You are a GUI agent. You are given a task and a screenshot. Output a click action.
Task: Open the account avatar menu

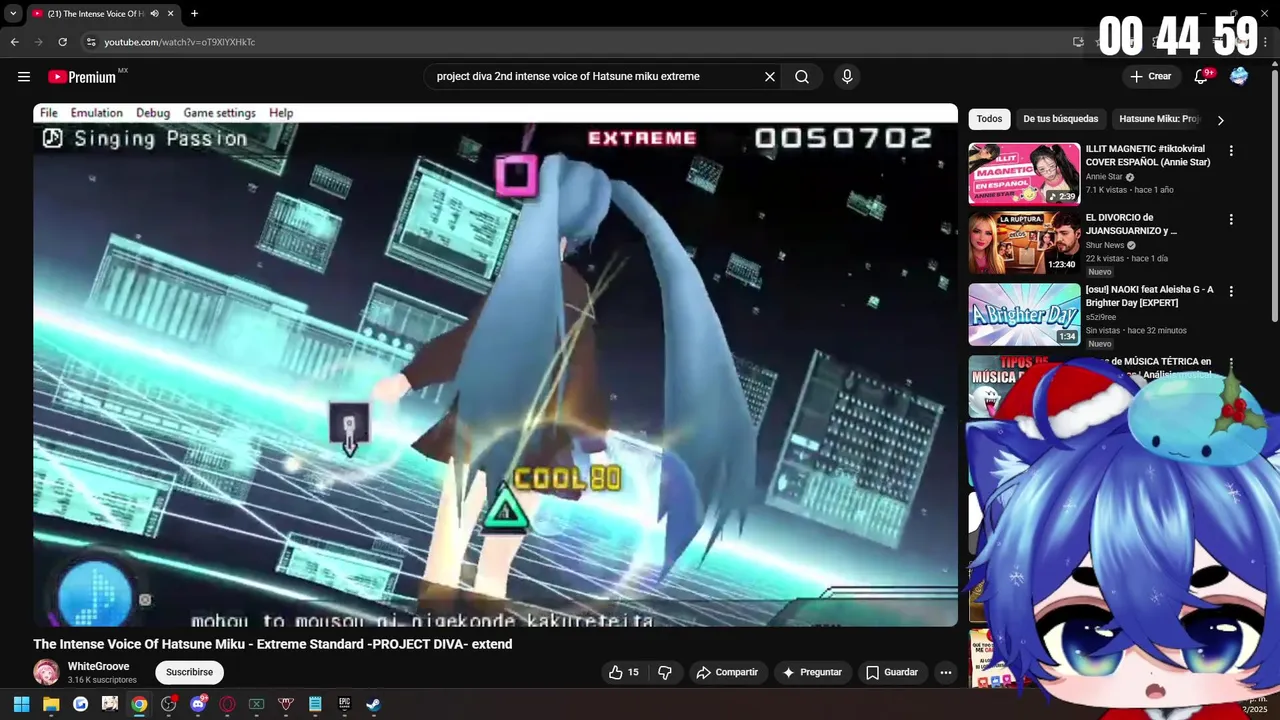[1239, 76]
